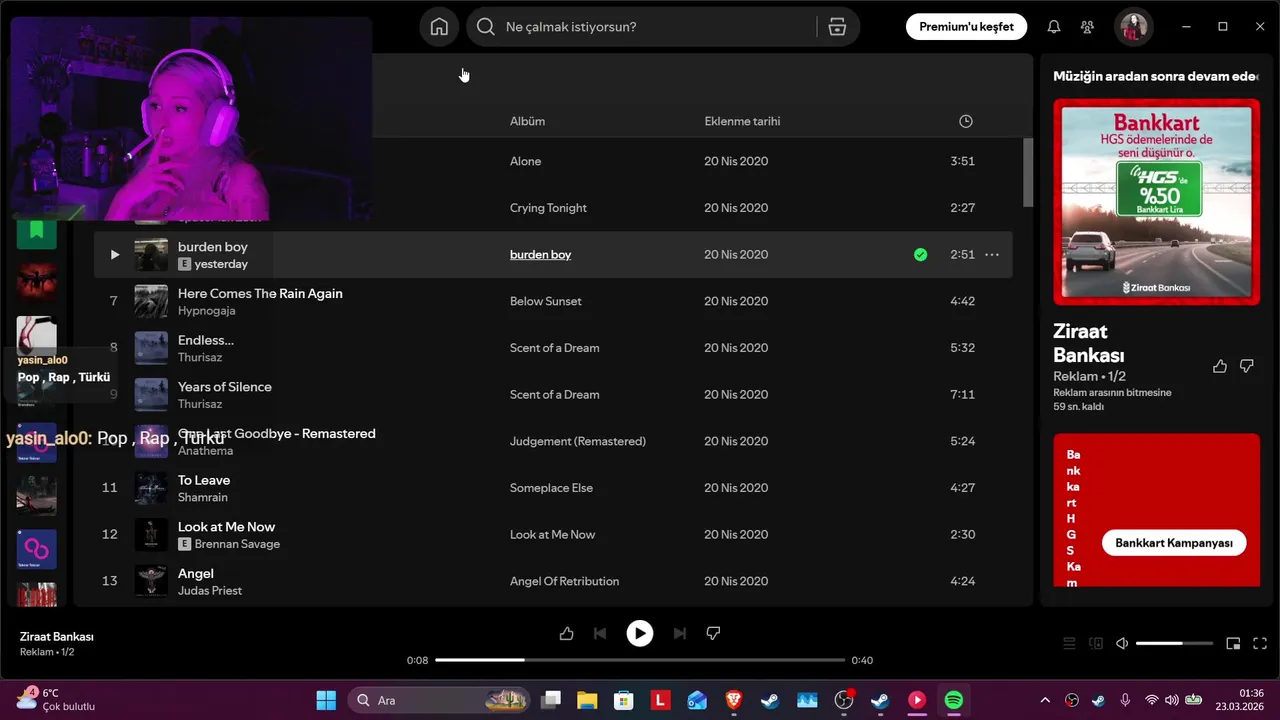Adjust the volume slider
Viewport: 1280px width, 720px height.
pos(1174,644)
